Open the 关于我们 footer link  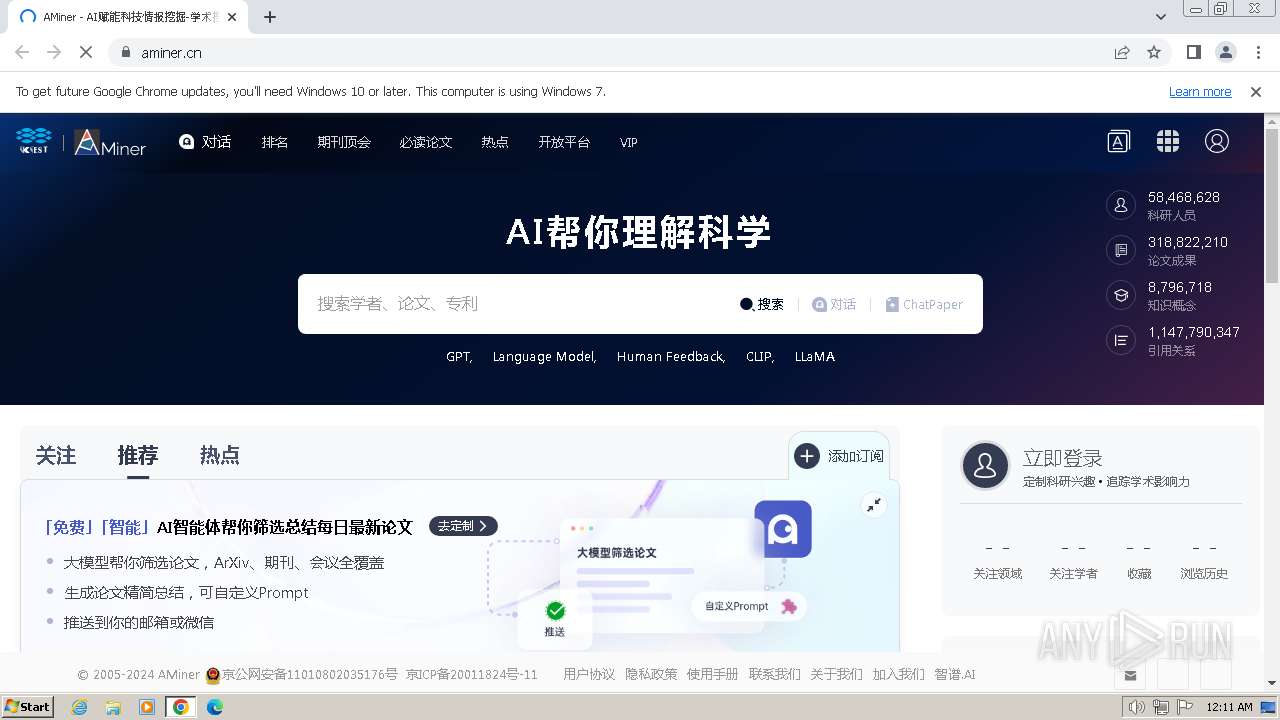[x=836, y=674]
